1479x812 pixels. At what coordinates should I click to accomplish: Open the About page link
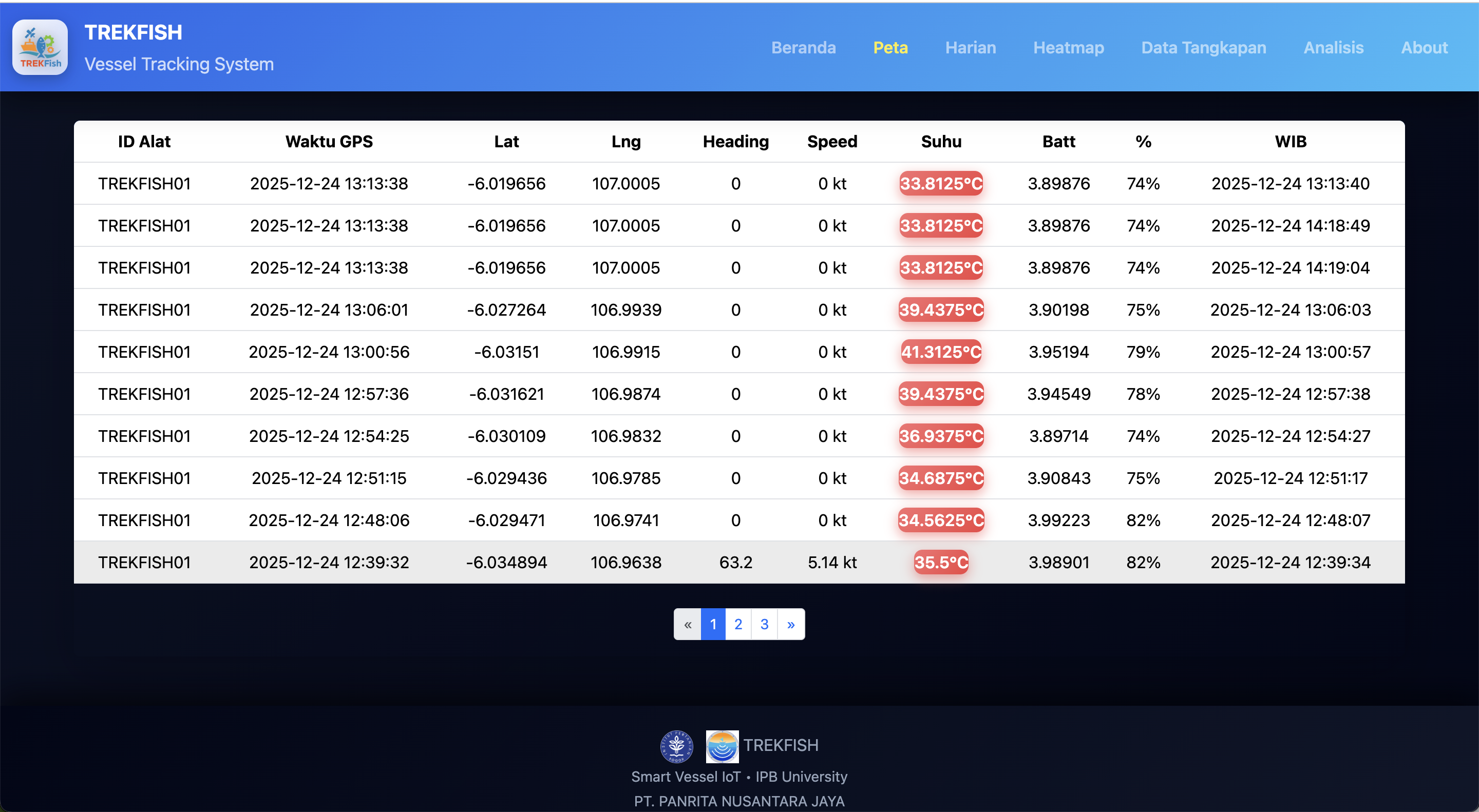[1424, 48]
